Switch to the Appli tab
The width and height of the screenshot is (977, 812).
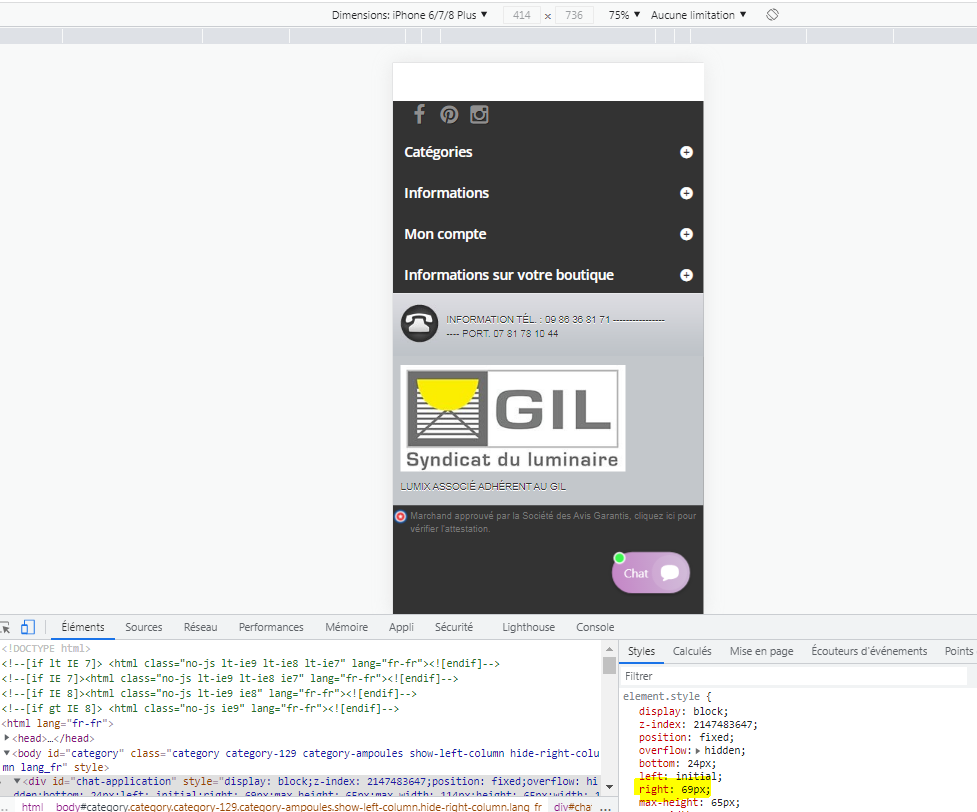401,627
